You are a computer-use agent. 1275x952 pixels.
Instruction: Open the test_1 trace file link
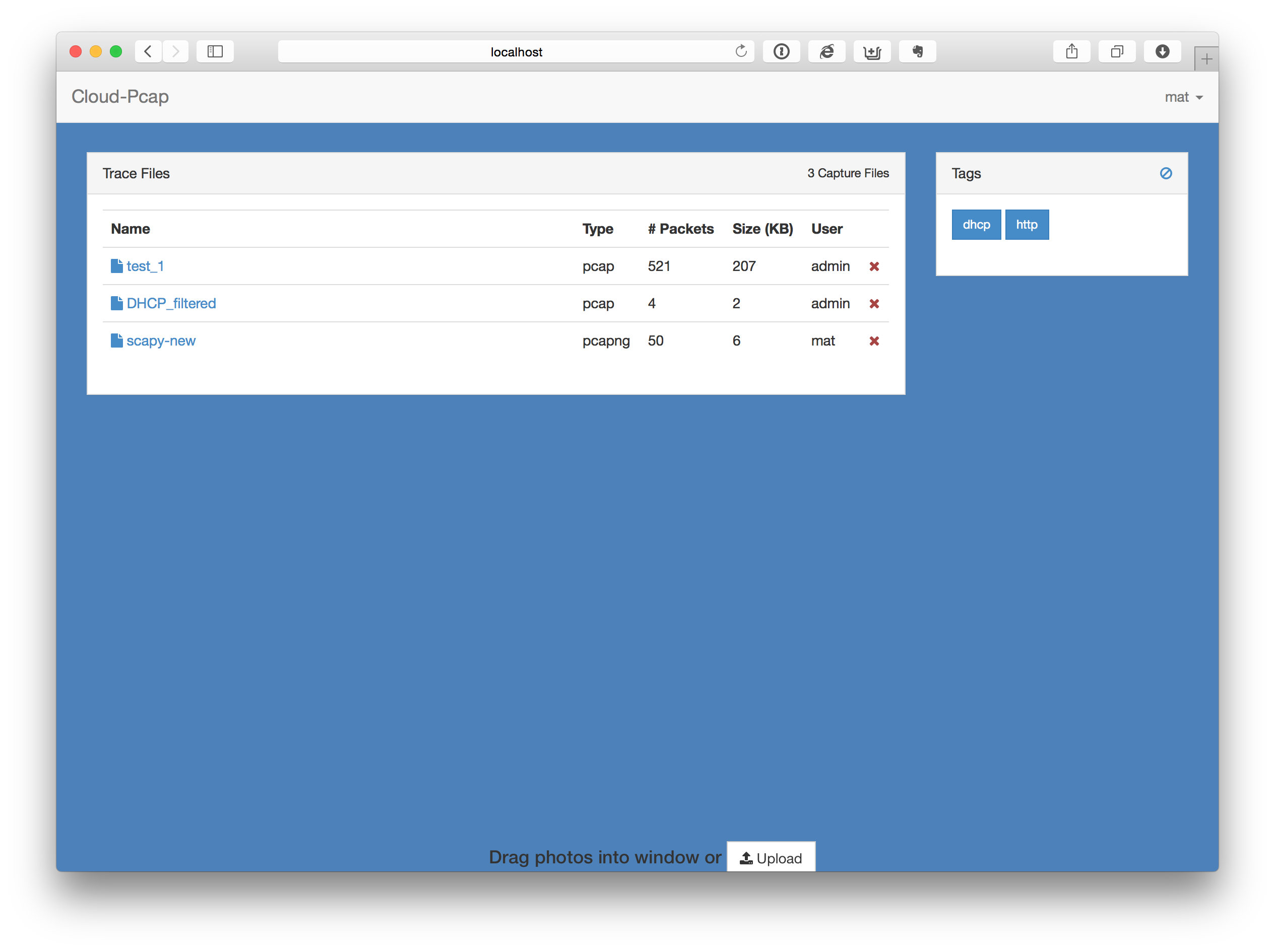click(145, 266)
